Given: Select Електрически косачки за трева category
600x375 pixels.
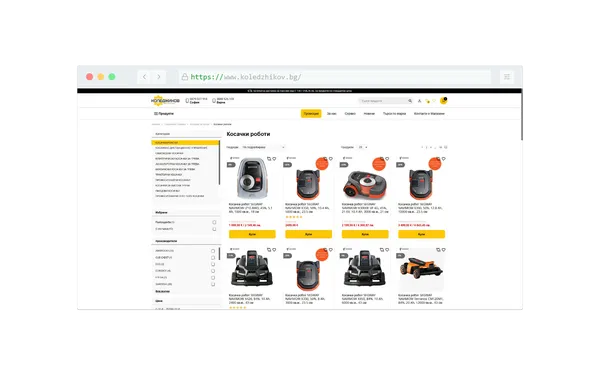Looking at the screenshot, I should [177, 158].
